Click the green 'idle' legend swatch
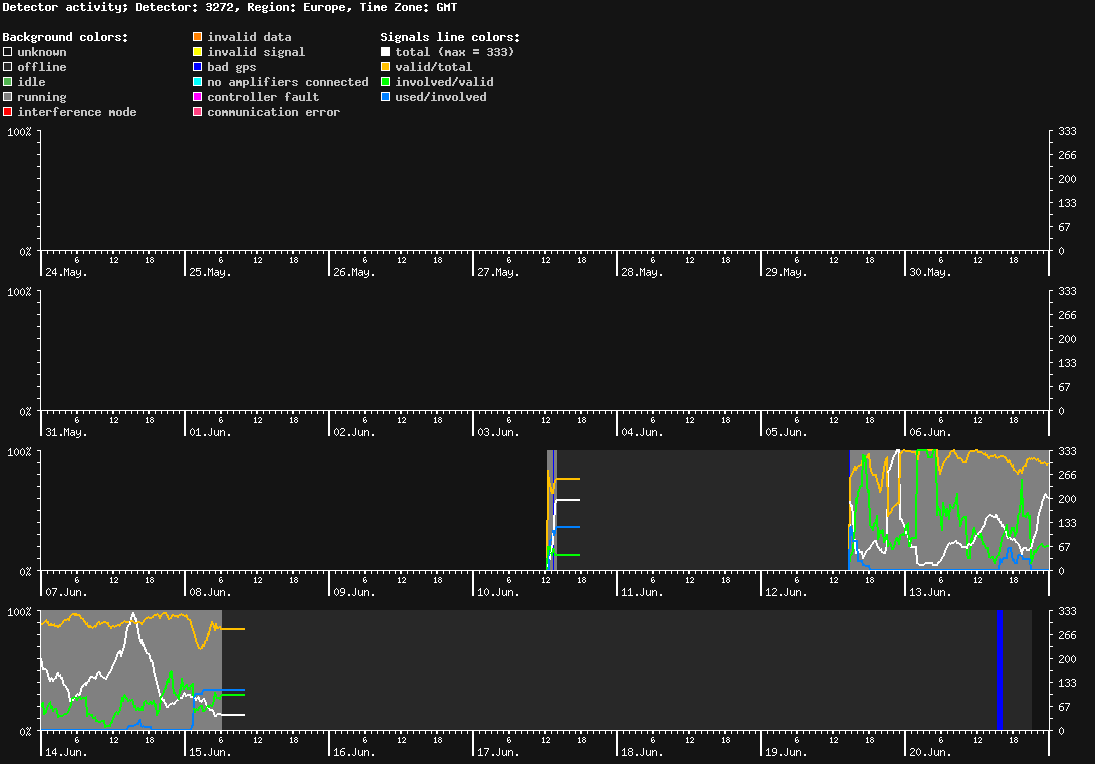Viewport: 1095px width, 764px height. tap(8, 82)
